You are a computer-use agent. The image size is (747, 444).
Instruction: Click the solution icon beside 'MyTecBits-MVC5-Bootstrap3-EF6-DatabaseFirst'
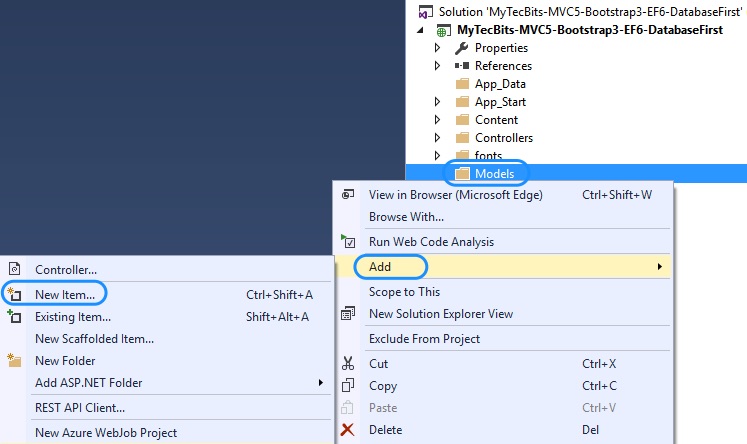pos(425,11)
